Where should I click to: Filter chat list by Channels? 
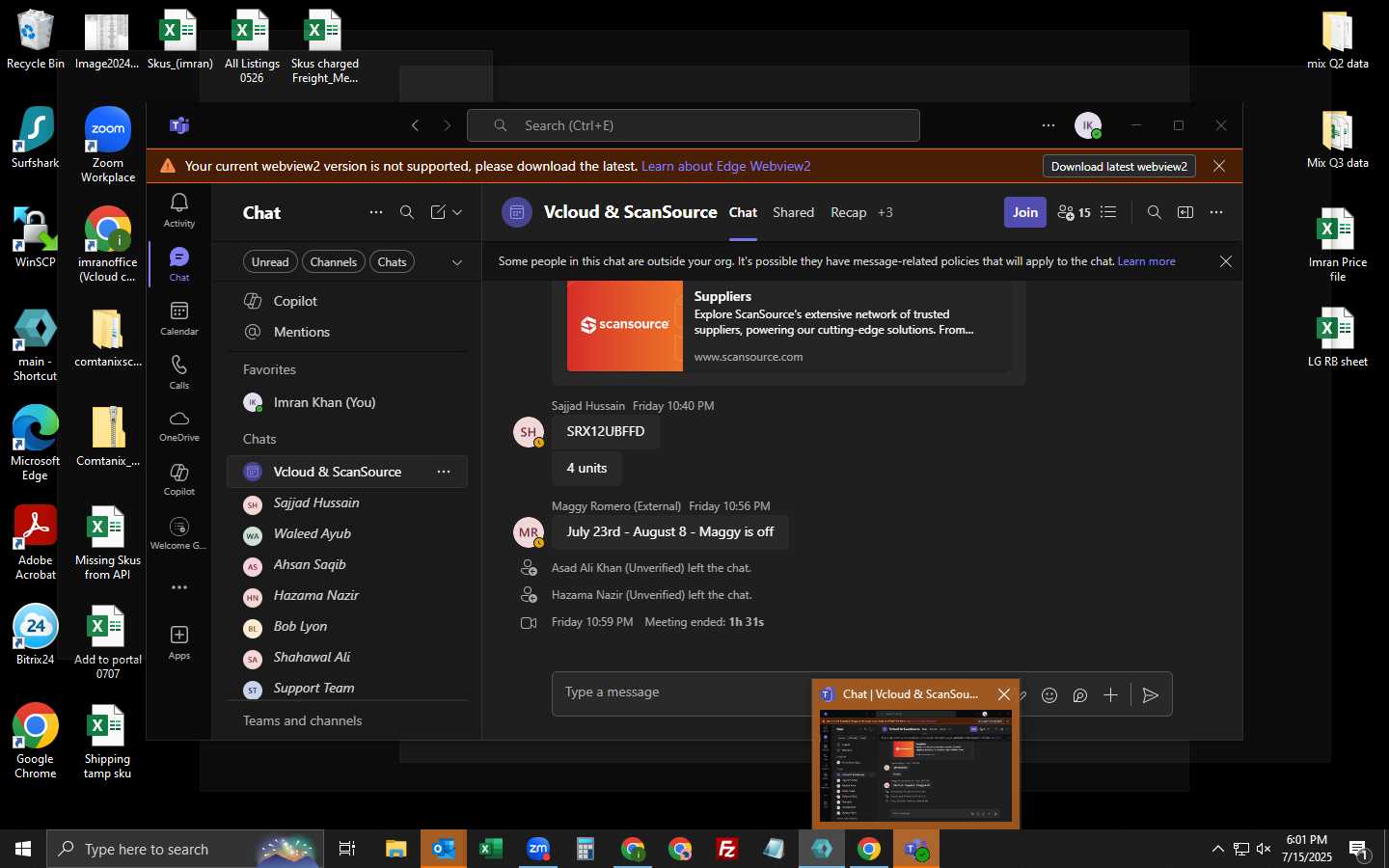334,262
